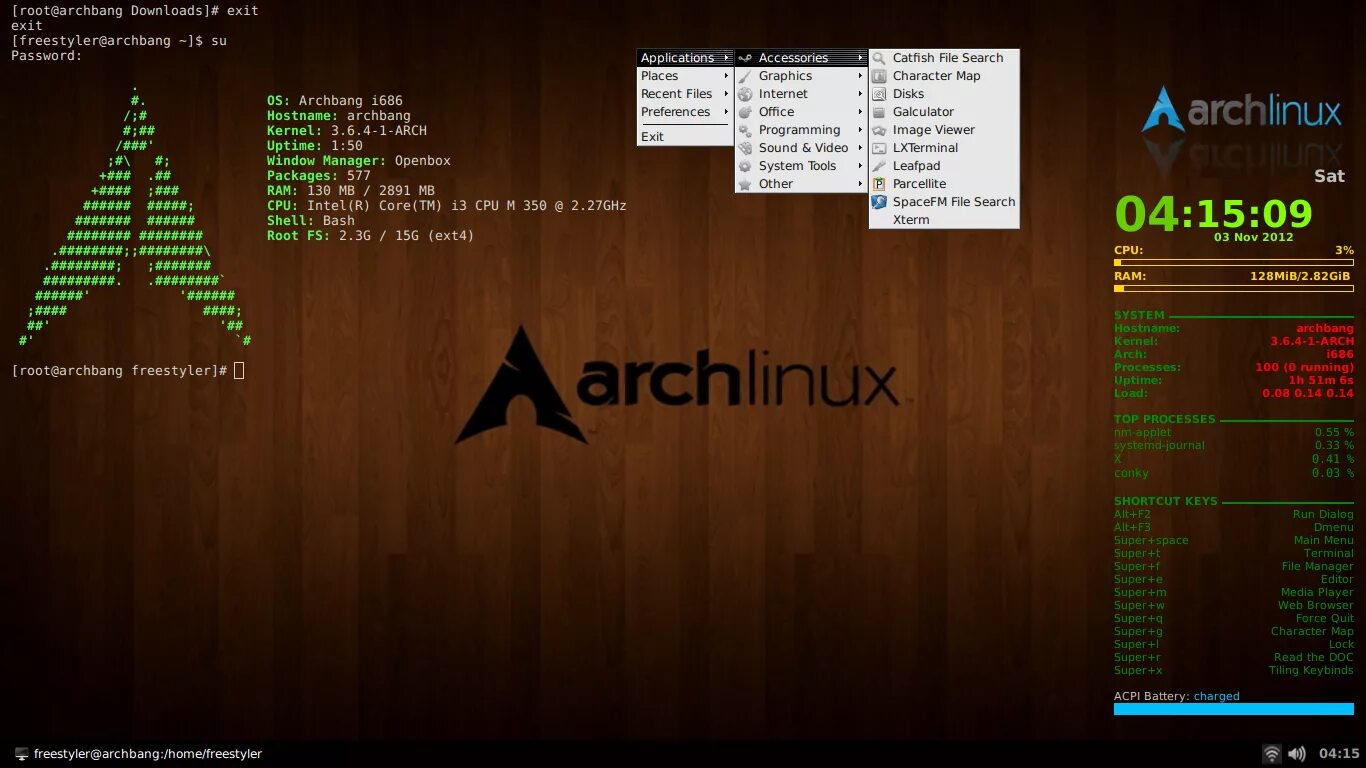Click the terminal icon in taskbar

tap(21, 754)
